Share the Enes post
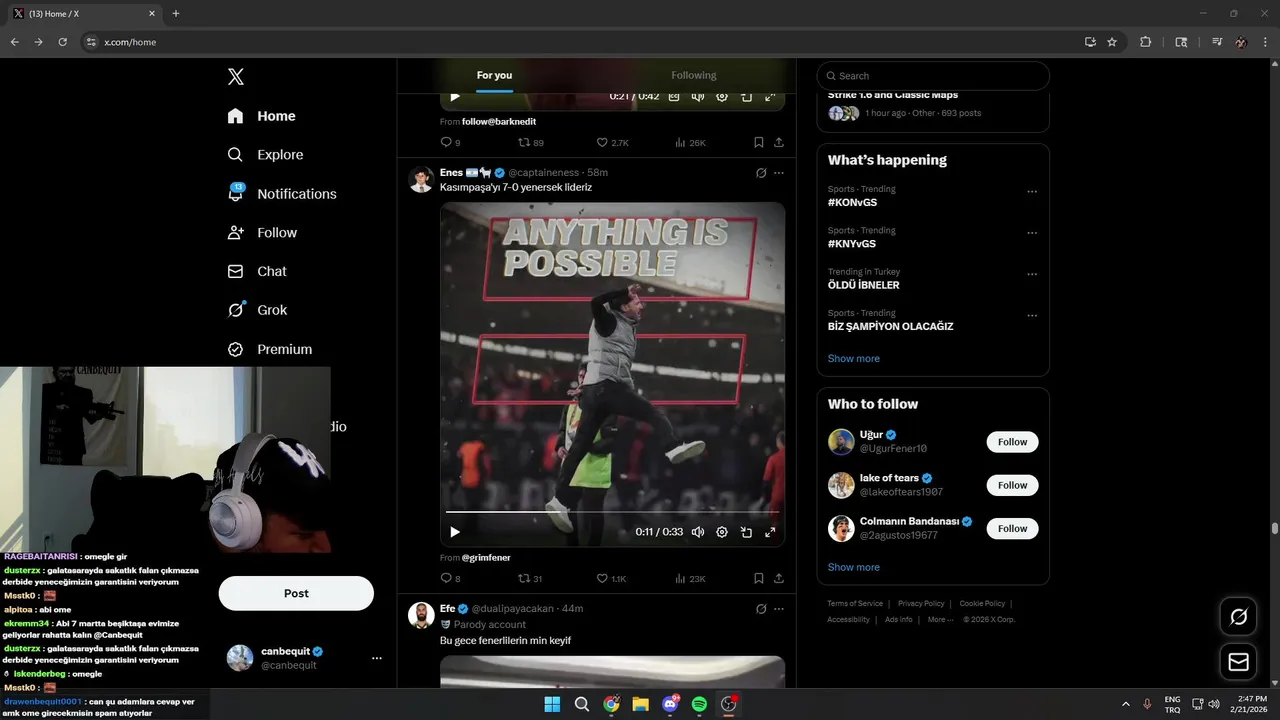The image size is (1280, 720). (x=779, y=579)
